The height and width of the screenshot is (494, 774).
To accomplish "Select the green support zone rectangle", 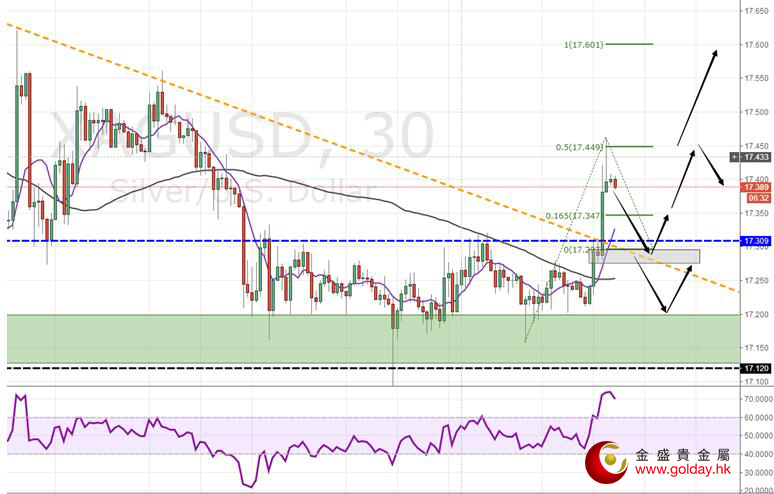I will 374,339.
